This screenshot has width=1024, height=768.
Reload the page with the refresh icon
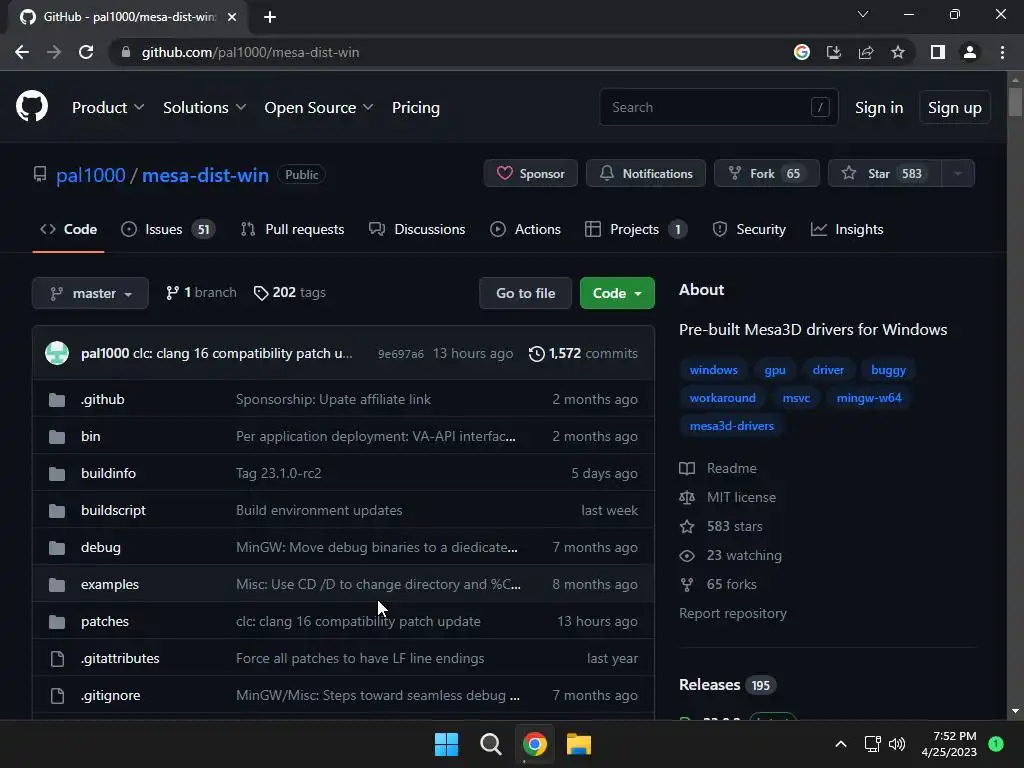(86, 52)
